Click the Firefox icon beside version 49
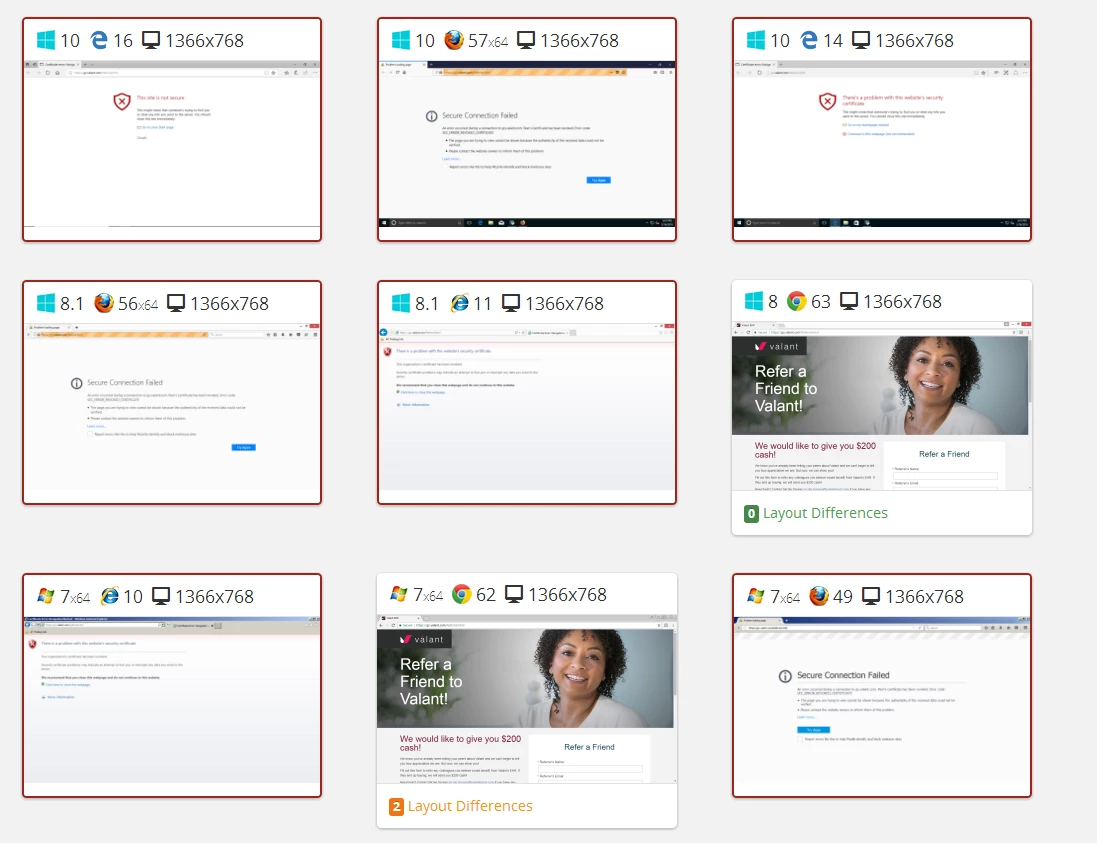Image resolution: width=1097 pixels, height=843 pixels. (x=819, y=596)
